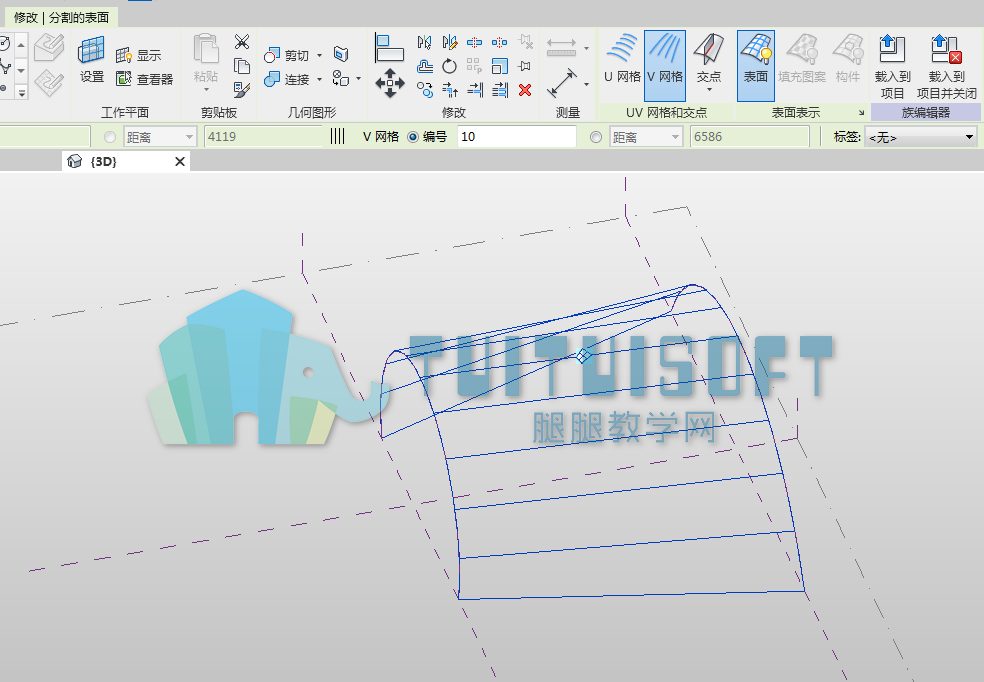The image size is (984, 682).
Task: Switch to the 修改 | 分割的表面 ribbon tab
Action: tap(62, 18)
